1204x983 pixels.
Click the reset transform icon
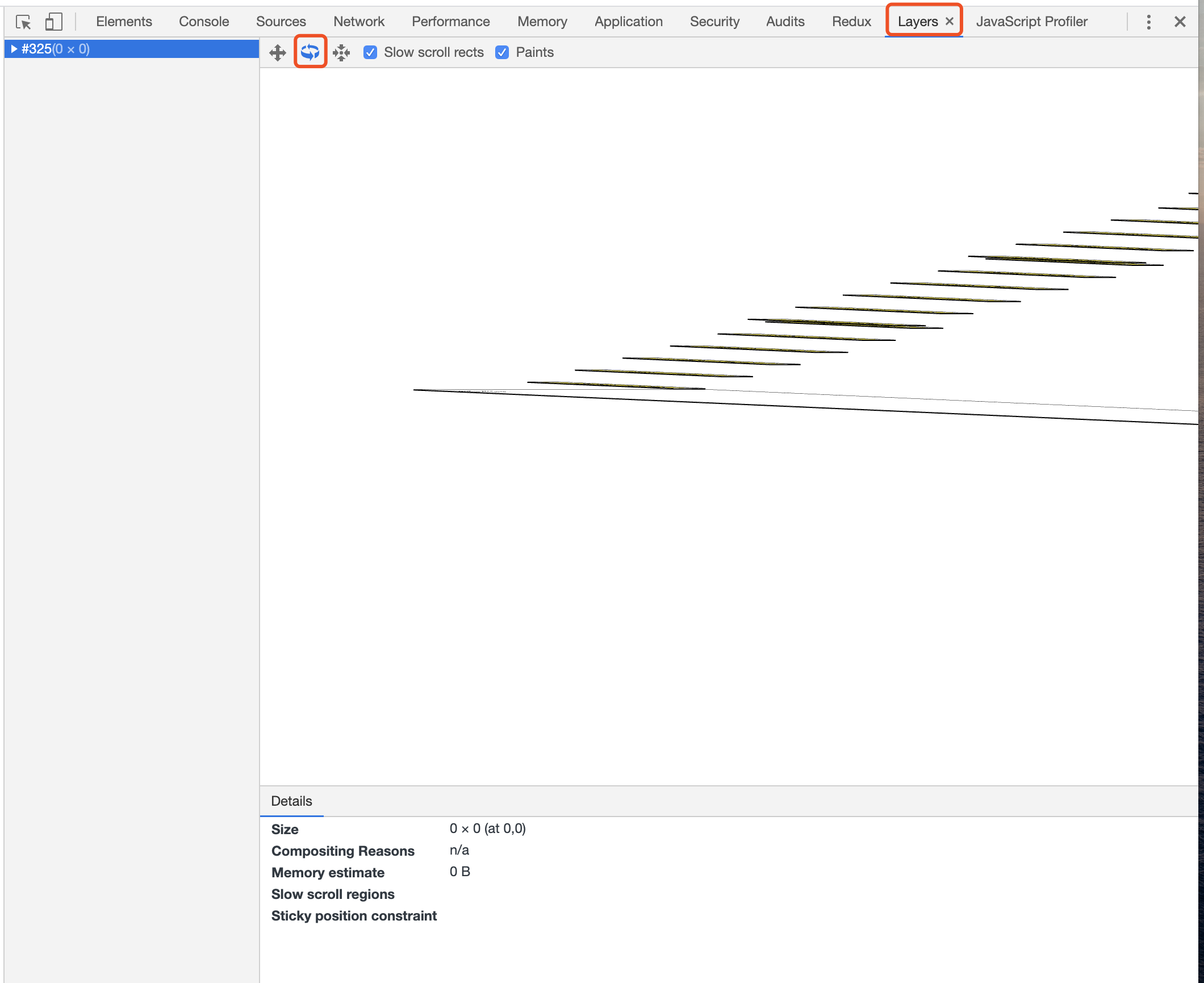(341, 52)
